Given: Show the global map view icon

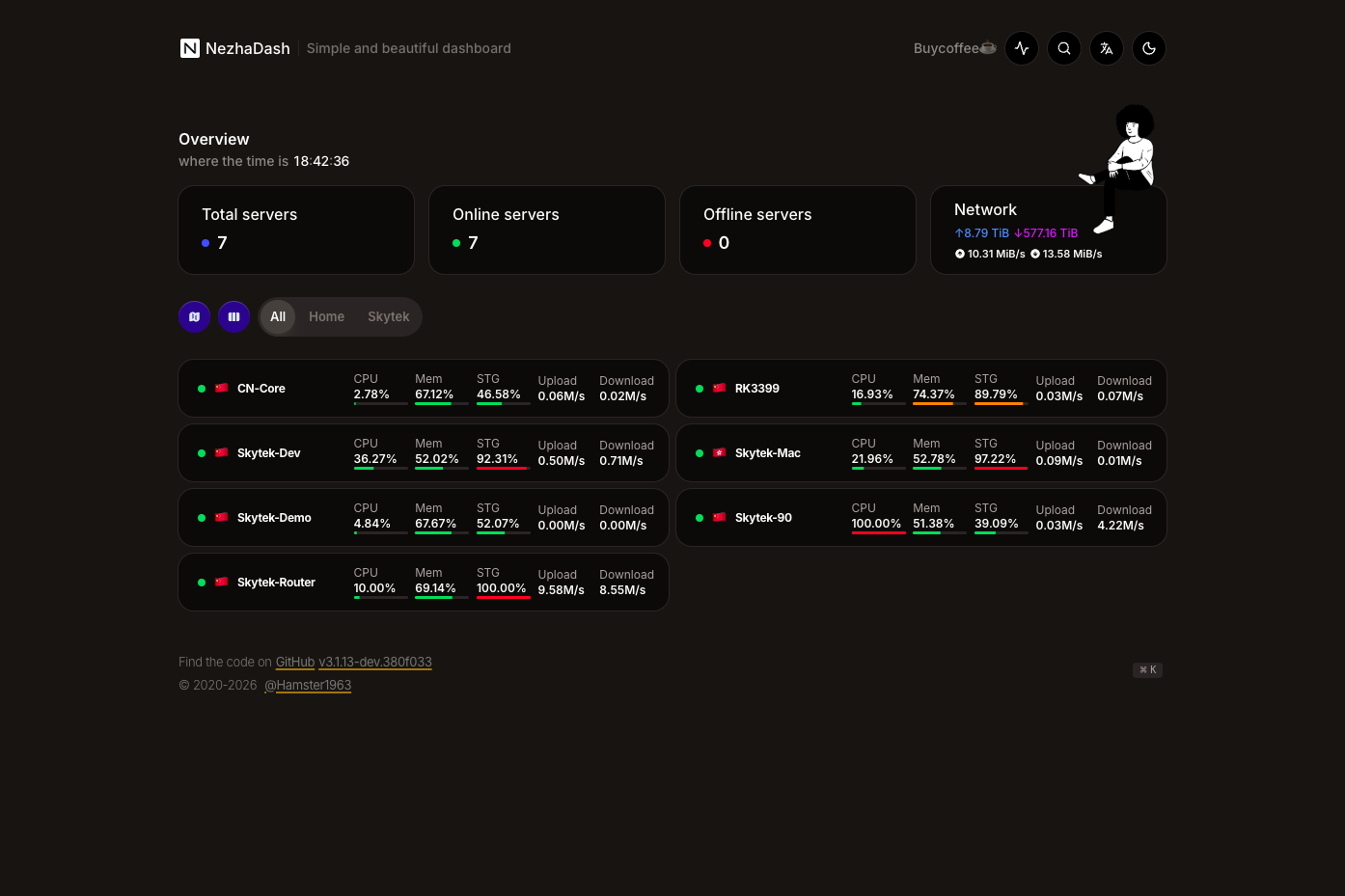Looking at the screenshot, I should click(x=195, y=316).
